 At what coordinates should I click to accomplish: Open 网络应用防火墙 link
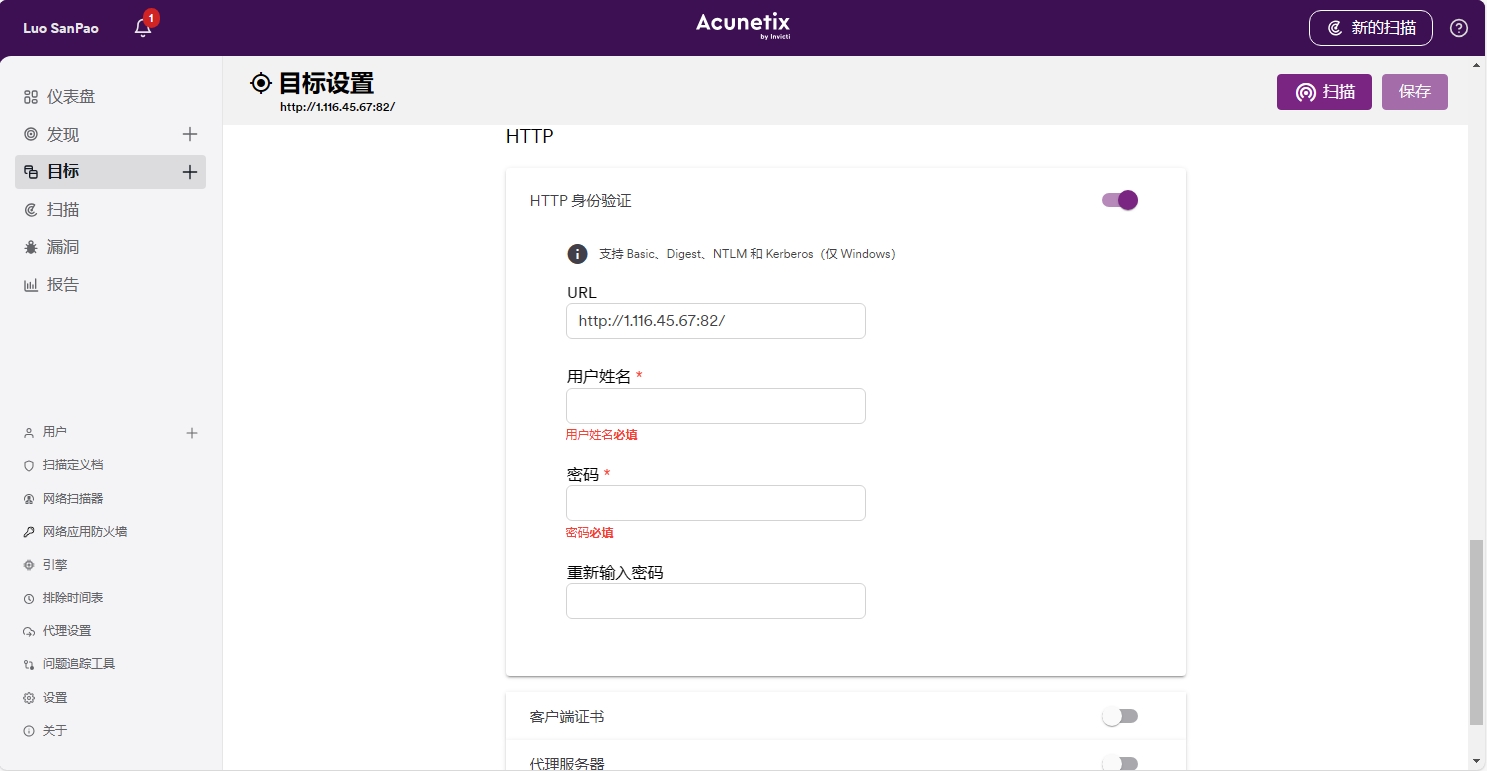pos(85,532)
